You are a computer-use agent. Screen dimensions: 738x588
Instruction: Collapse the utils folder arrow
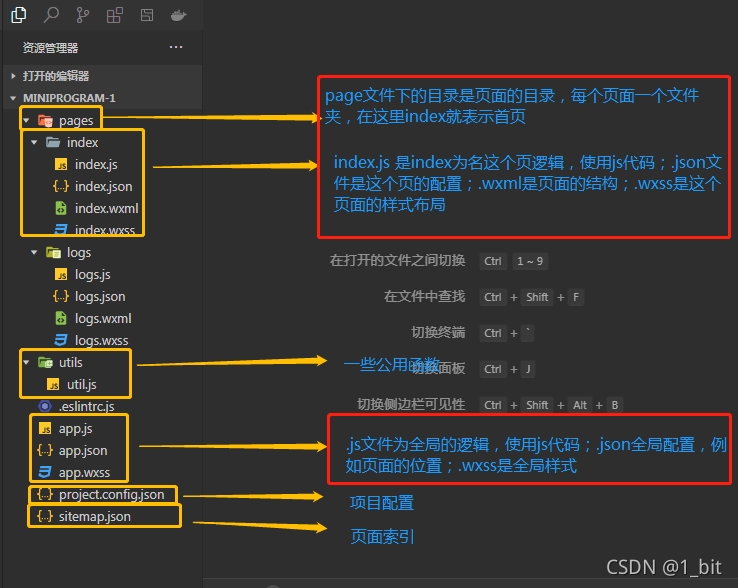(26, 362)
